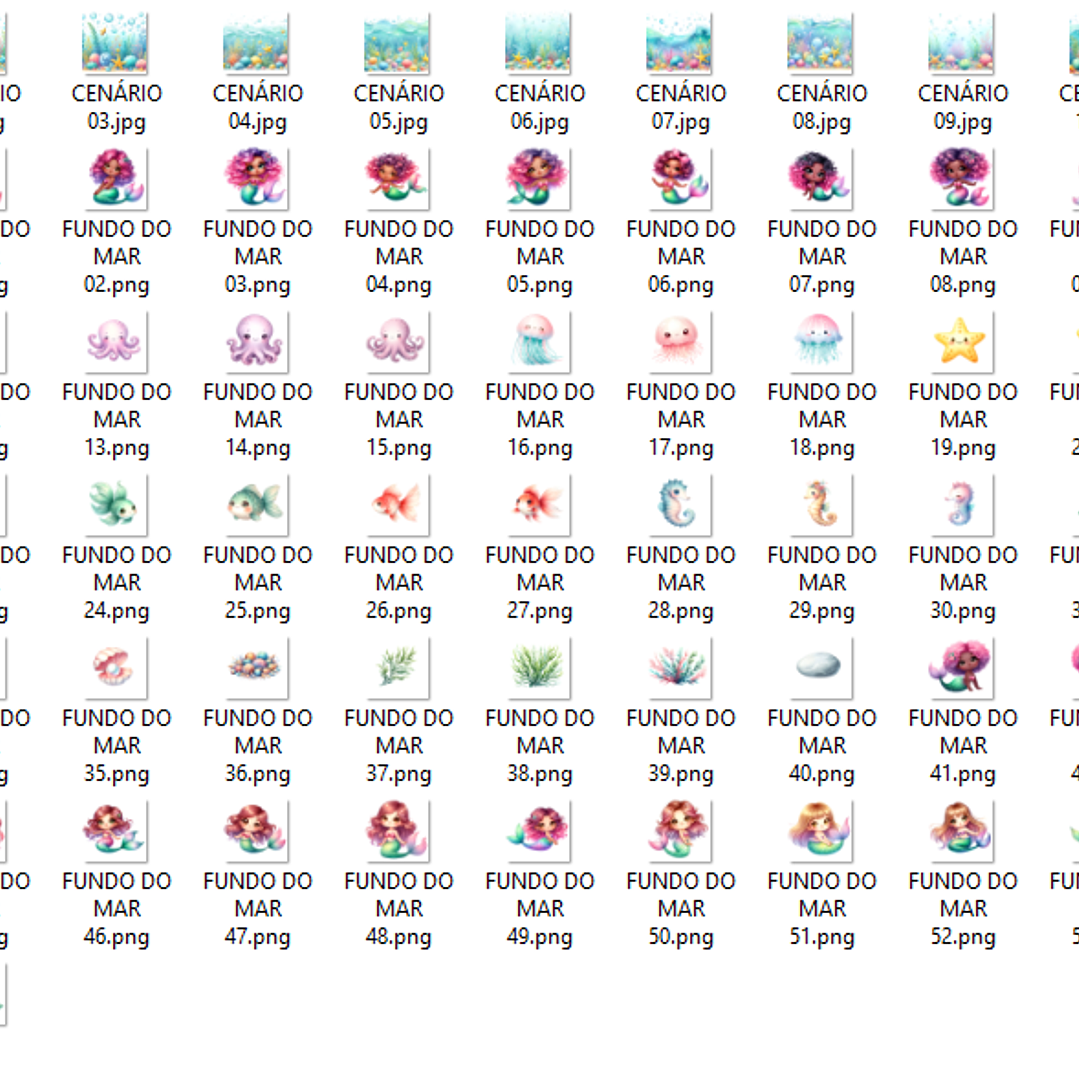Click the FUNDO DO MAR 07.png mermaid
Screen dimensions: 1079x1079
tap(821, 178)
